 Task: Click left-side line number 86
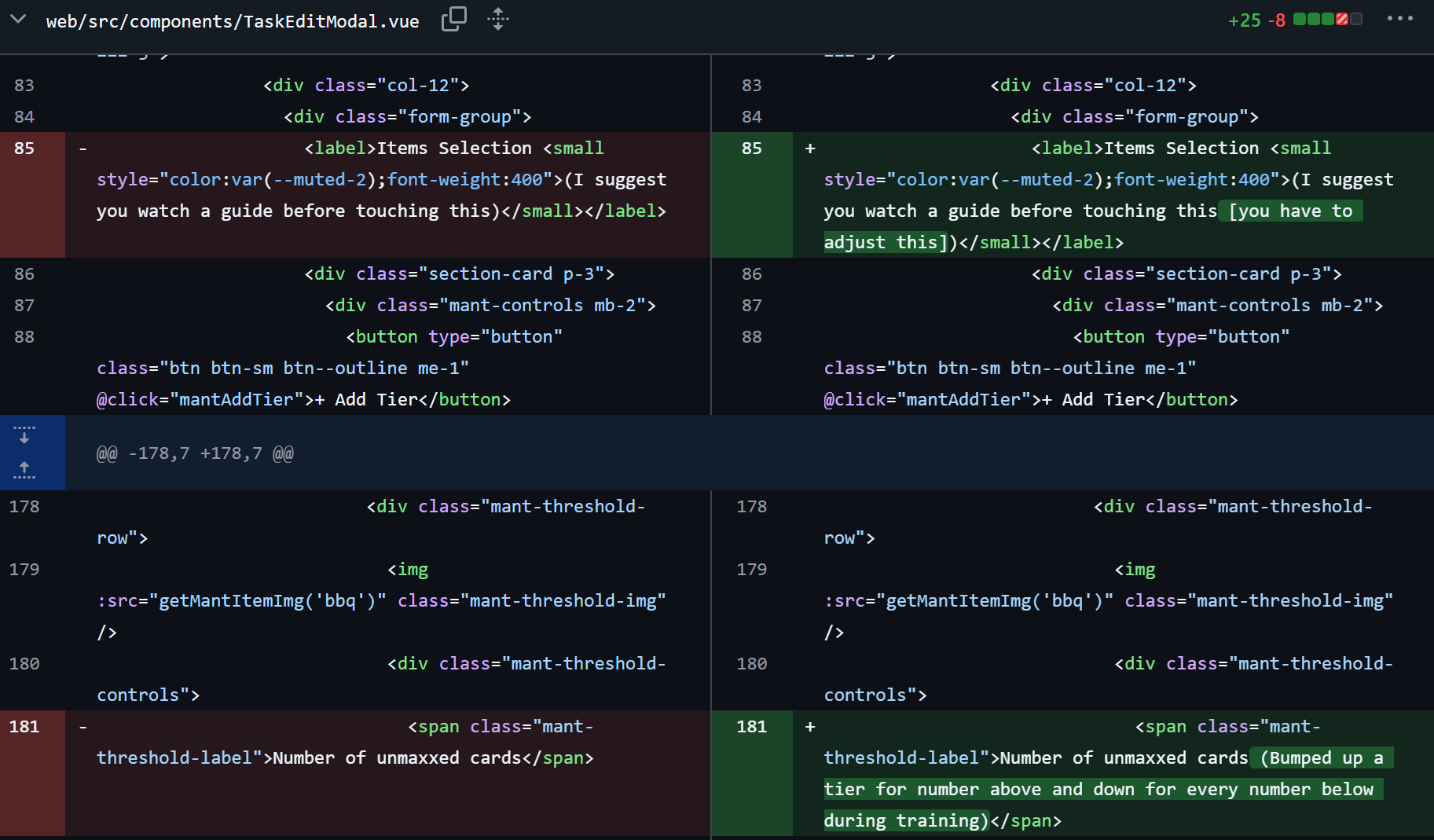[24, 273]
